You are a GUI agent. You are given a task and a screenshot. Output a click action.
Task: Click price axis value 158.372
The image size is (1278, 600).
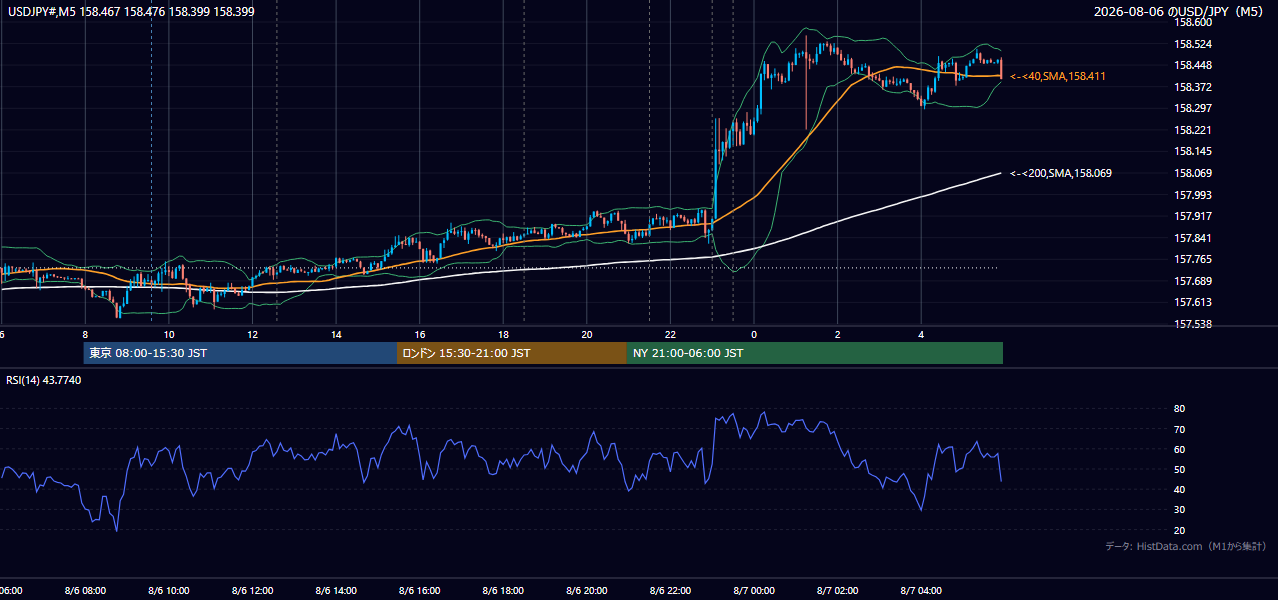[x=1193, y=87]
